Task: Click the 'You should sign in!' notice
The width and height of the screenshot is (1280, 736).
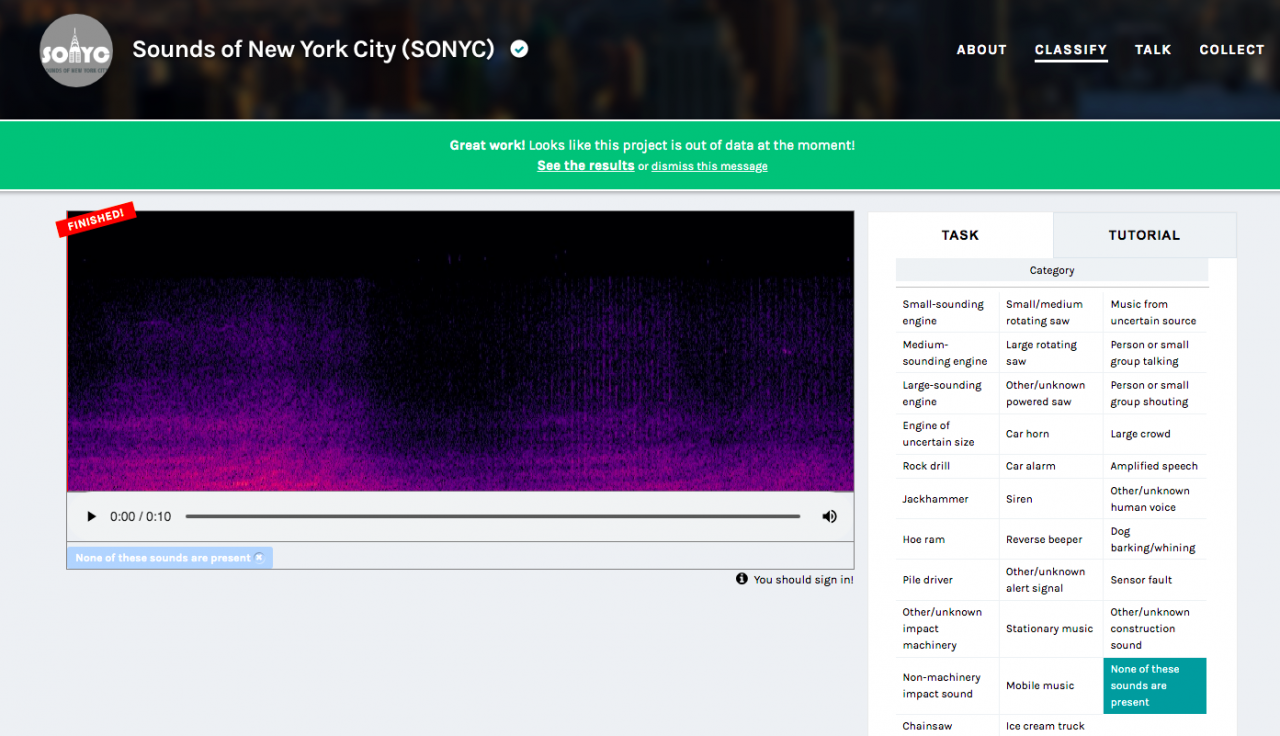Action: pyautogui.click(x=804, y=579)
